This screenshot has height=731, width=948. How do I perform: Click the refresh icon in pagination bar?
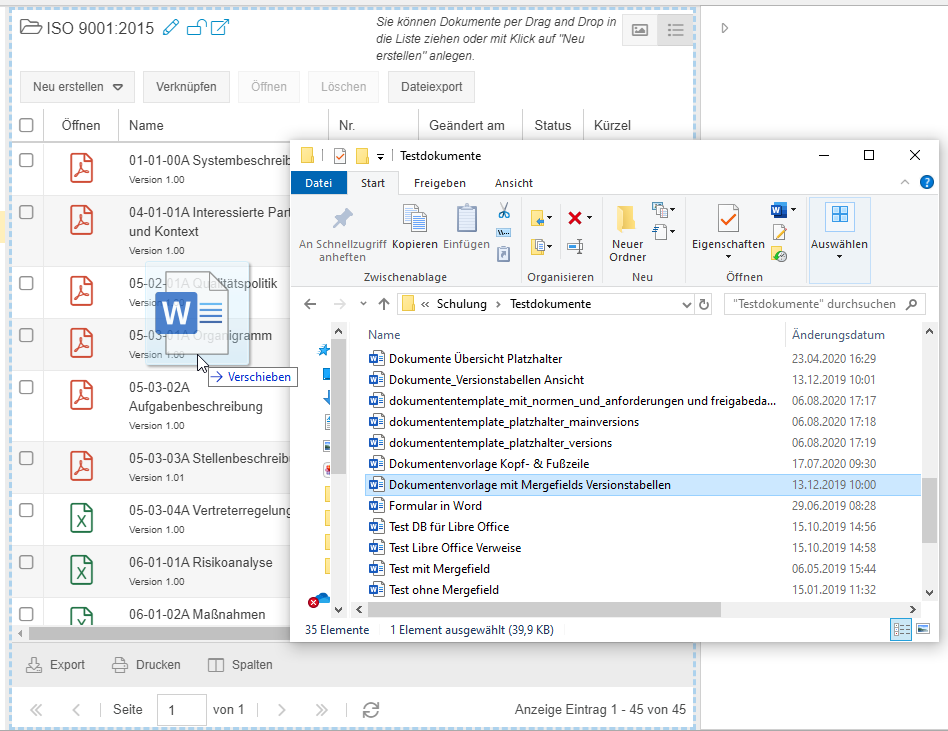(x=371, y=710)
